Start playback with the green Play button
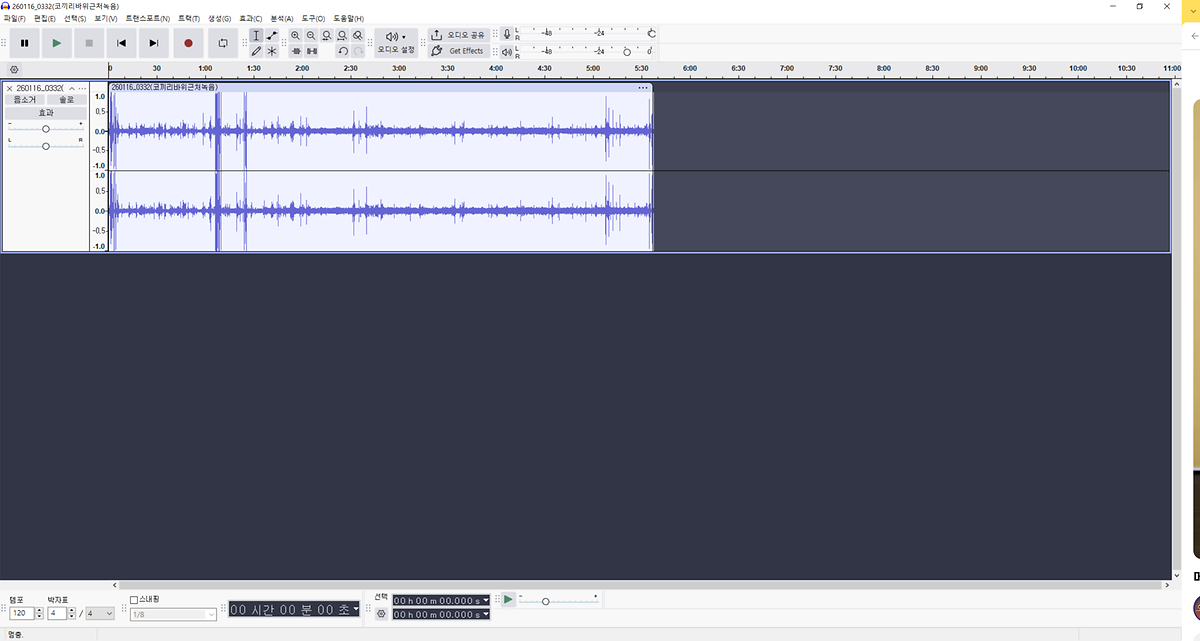The height and width of the screenshot is (641, 1200). [x=57, y=43]
